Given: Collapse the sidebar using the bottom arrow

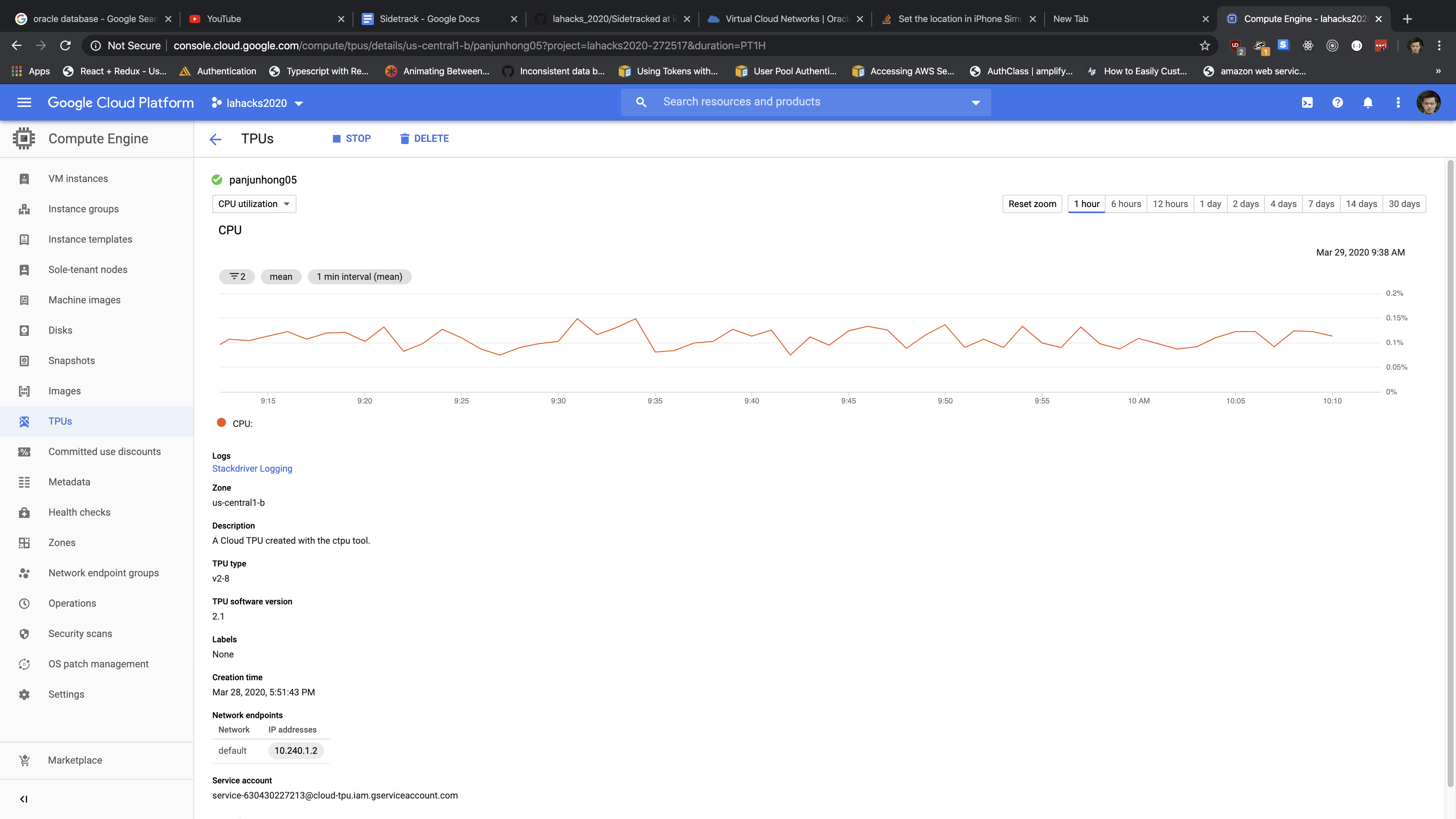Looking at the screenshot, I should (24, 799).
